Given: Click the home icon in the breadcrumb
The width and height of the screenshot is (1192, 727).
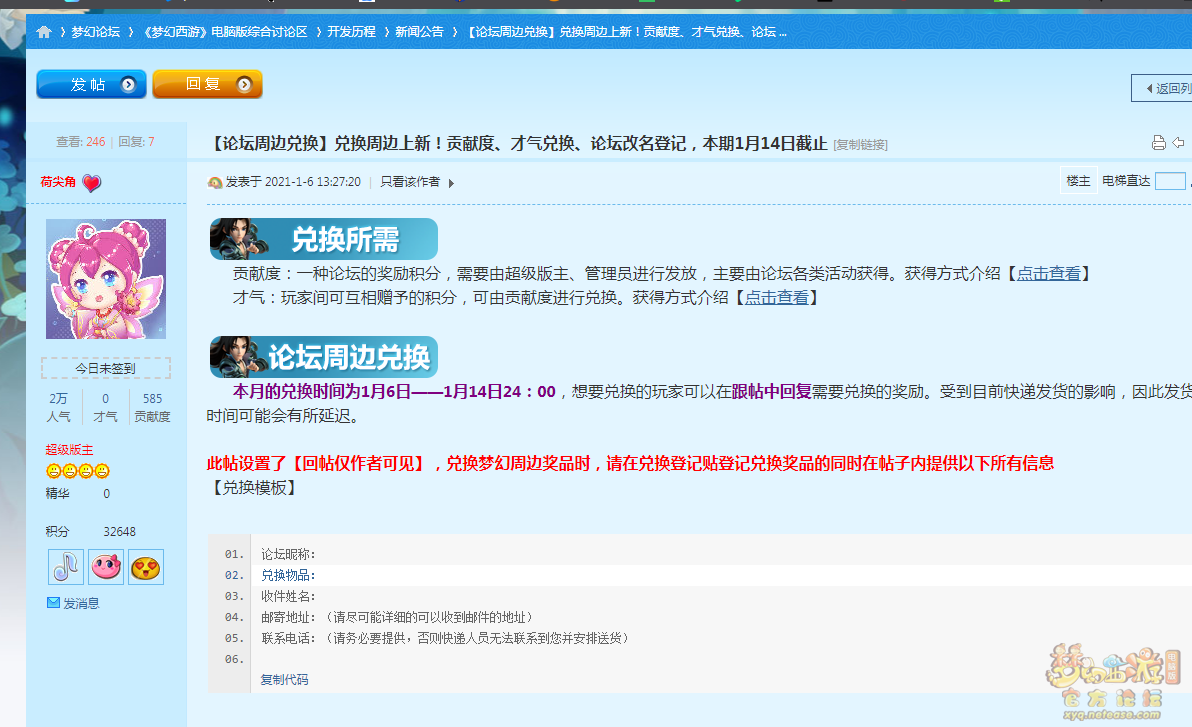Looking at the screenshot, I should click(44, 32).
